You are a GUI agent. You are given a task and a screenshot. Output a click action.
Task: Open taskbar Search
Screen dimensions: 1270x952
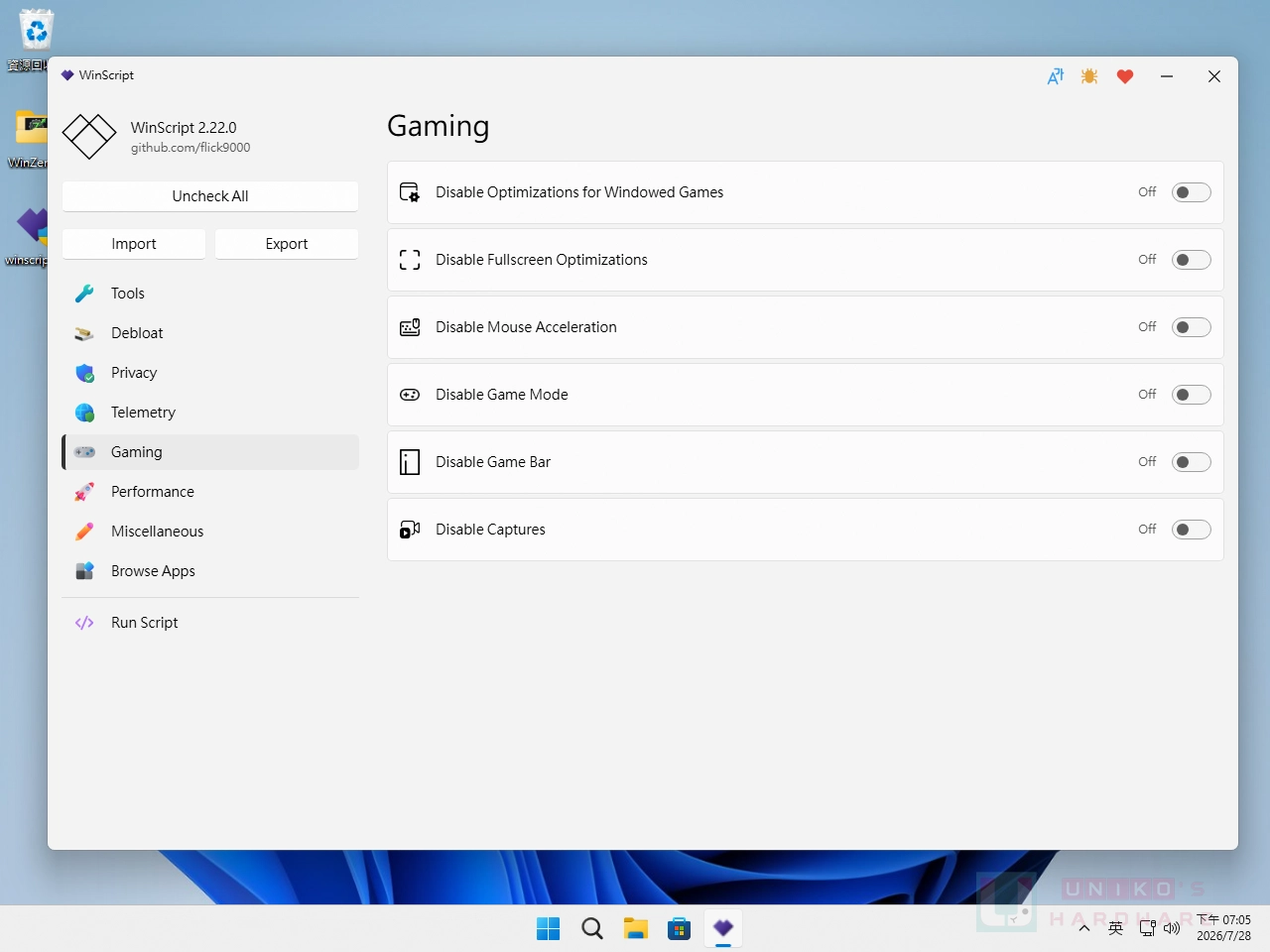(592, 928)
